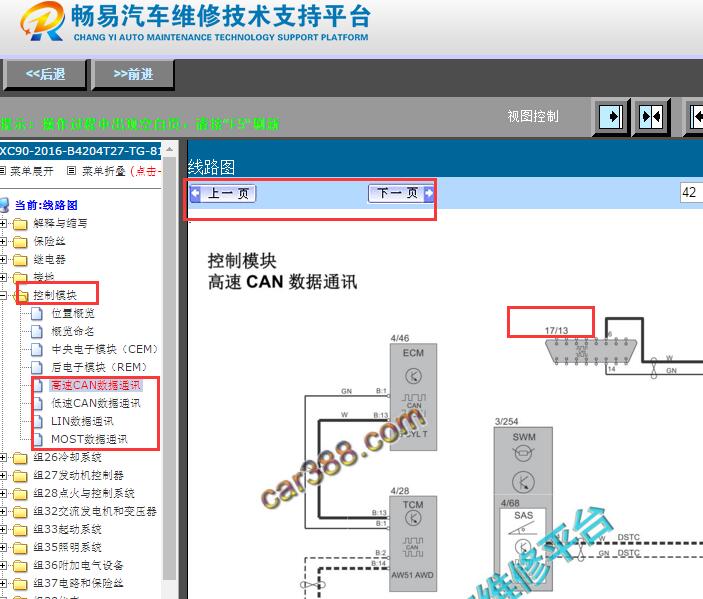Screen dimensions: 703x599
Task: Expand the 组27发动机控制器 tree node
Action: (3, 475)
